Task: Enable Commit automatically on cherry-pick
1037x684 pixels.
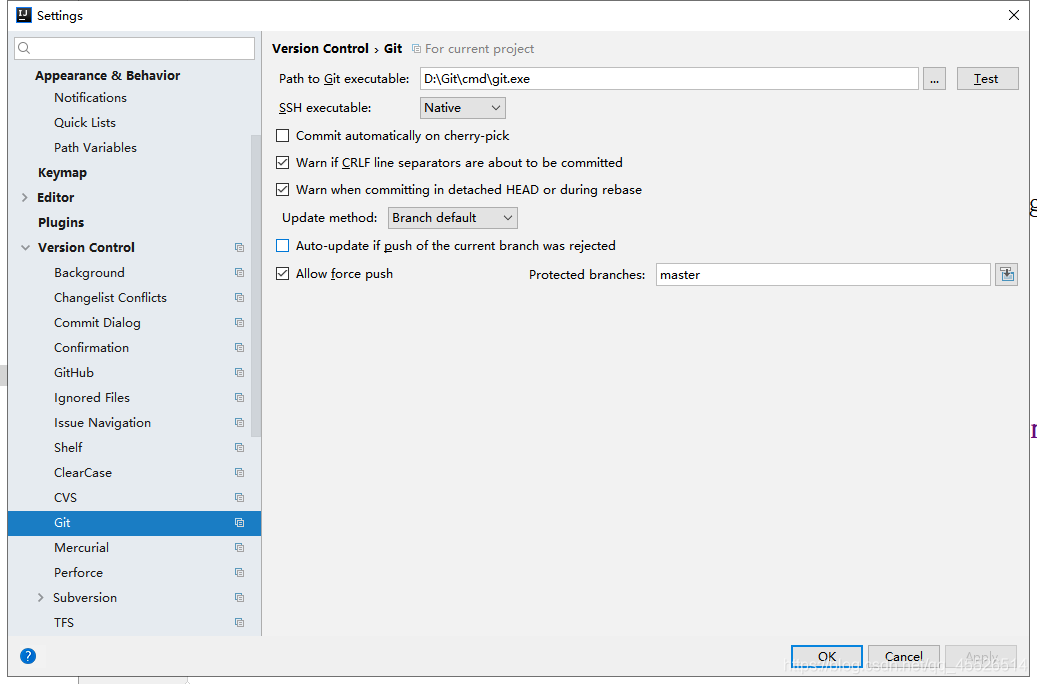Action: (282, 136)
